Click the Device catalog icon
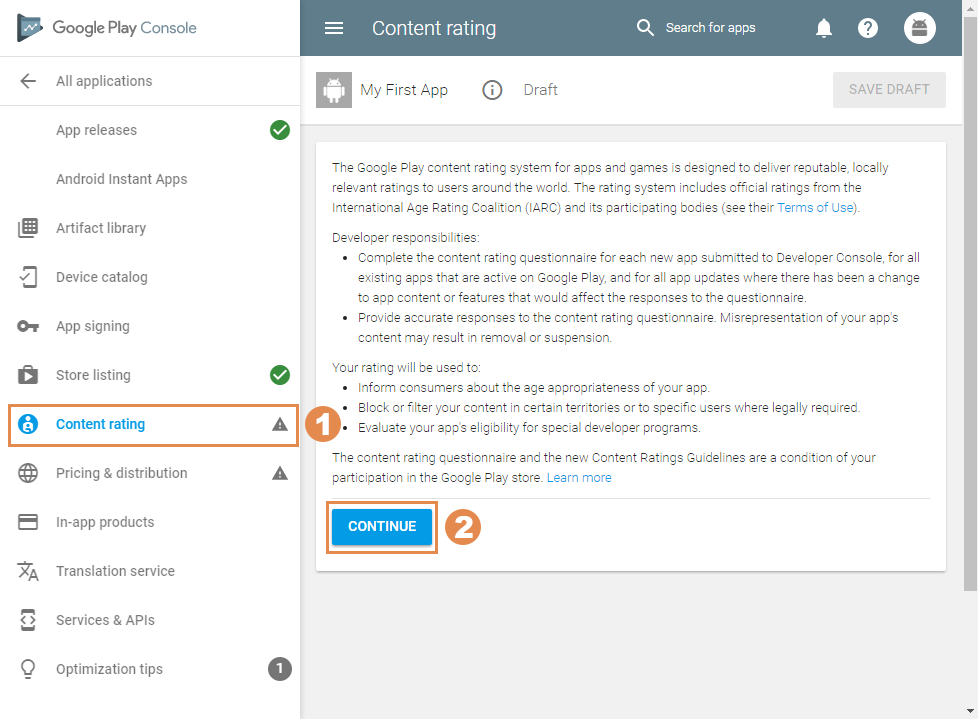 click(x=28, y=277)
